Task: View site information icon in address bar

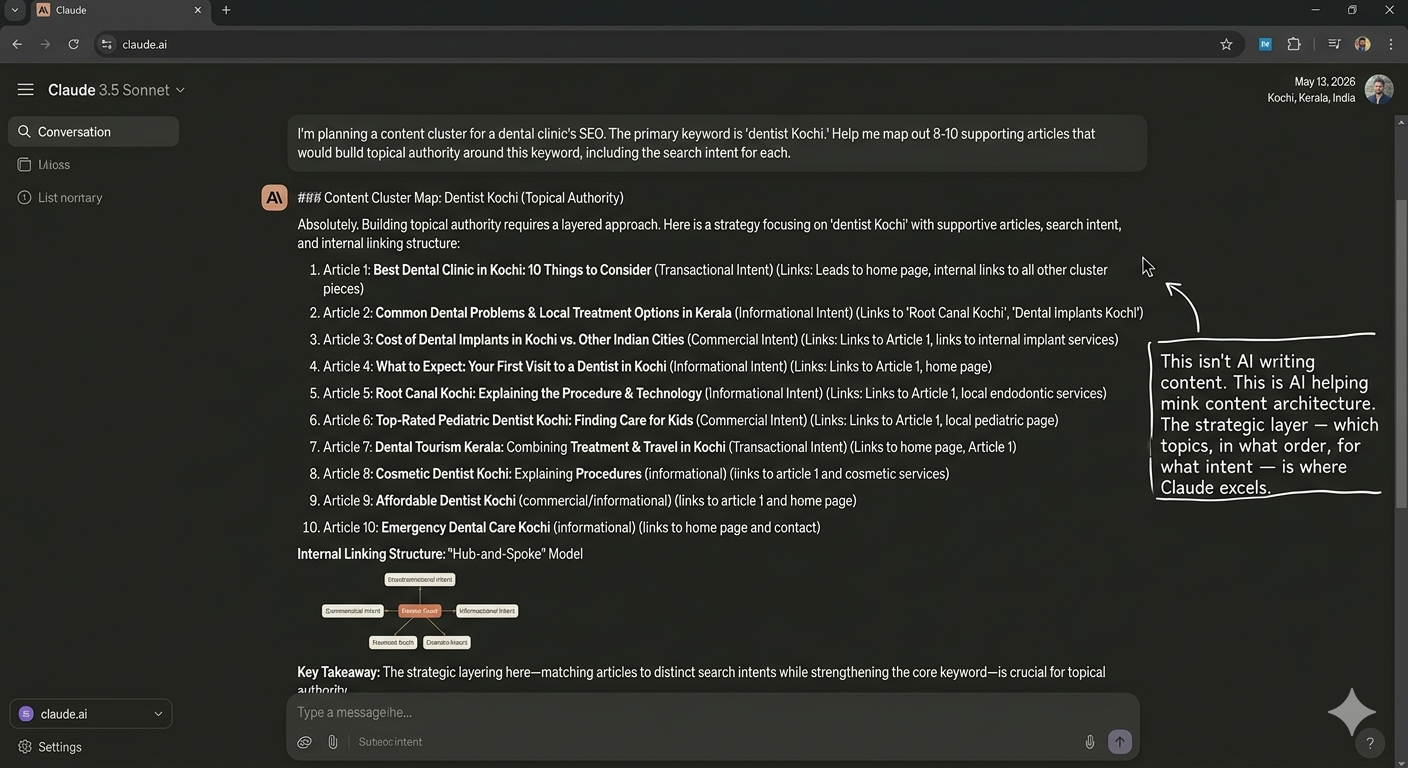Action: pyautogui.click(x=107, y=44)
